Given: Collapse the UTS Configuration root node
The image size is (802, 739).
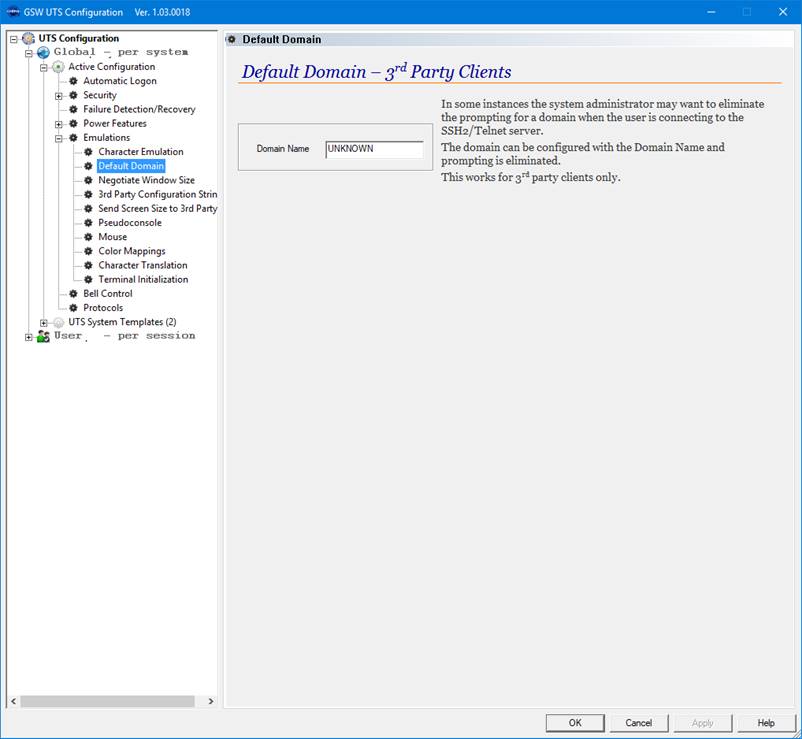Looking at the screenshot, I should point(14,39).
